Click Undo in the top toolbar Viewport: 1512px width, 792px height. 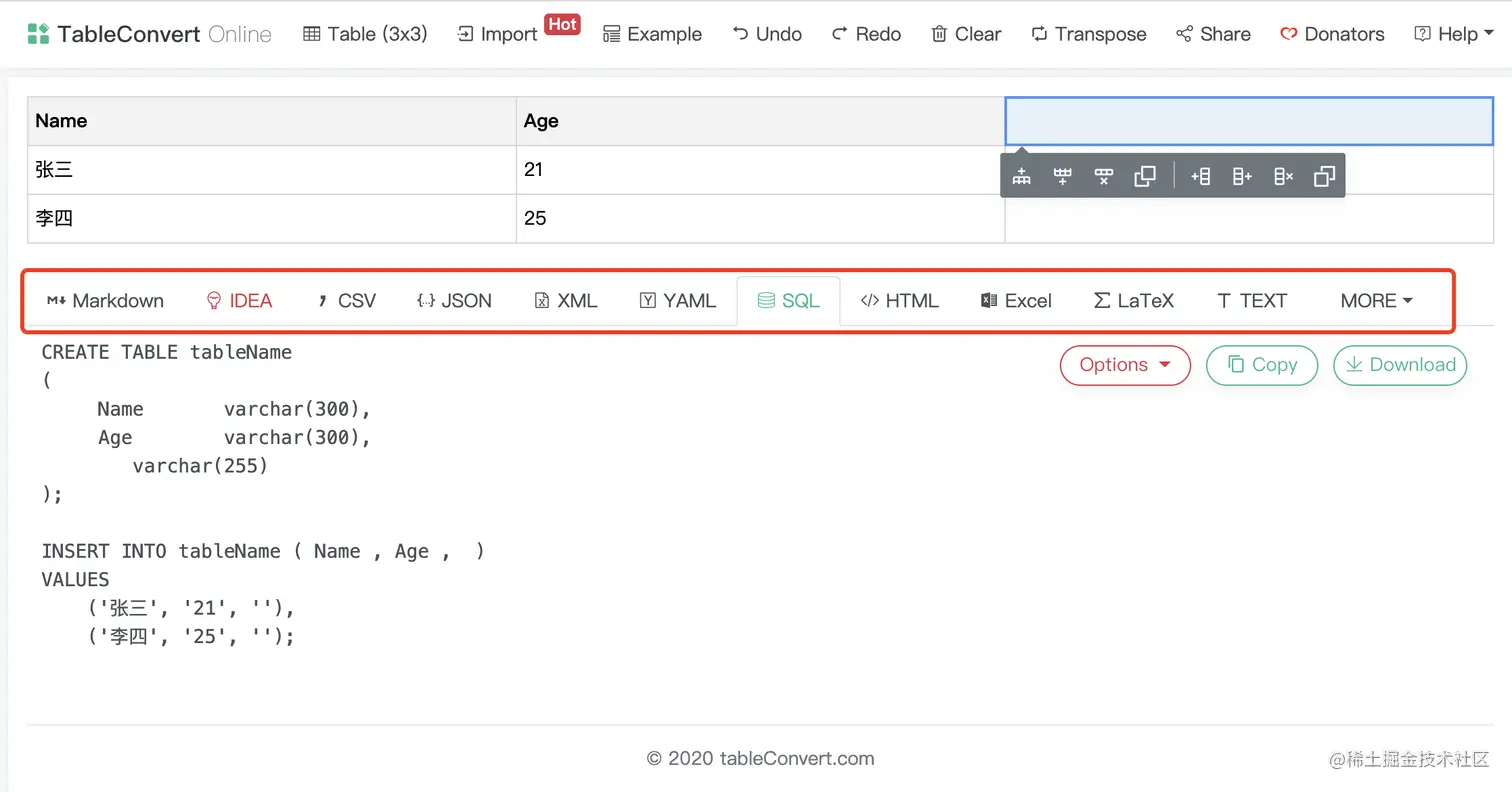point(767,33)
